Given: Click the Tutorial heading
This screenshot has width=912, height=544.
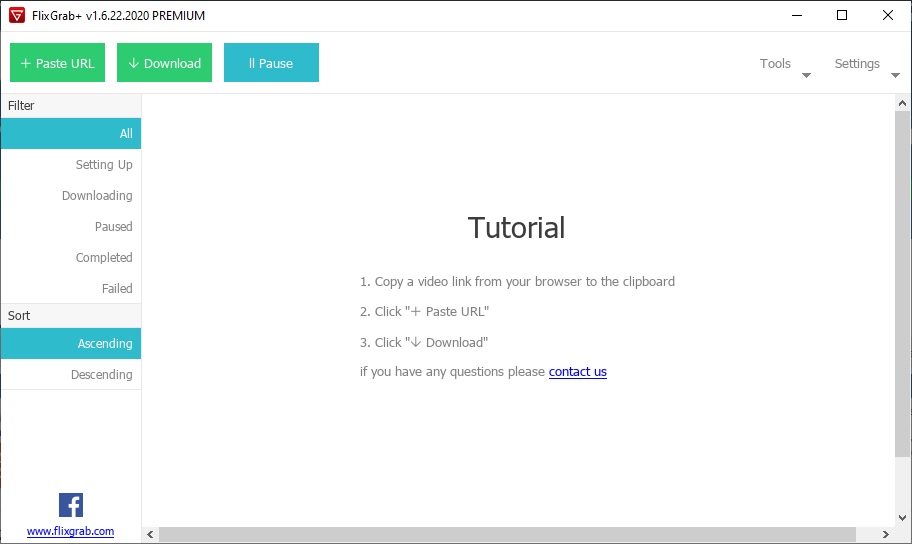Looking at the screenshot, I should point(516,227).
